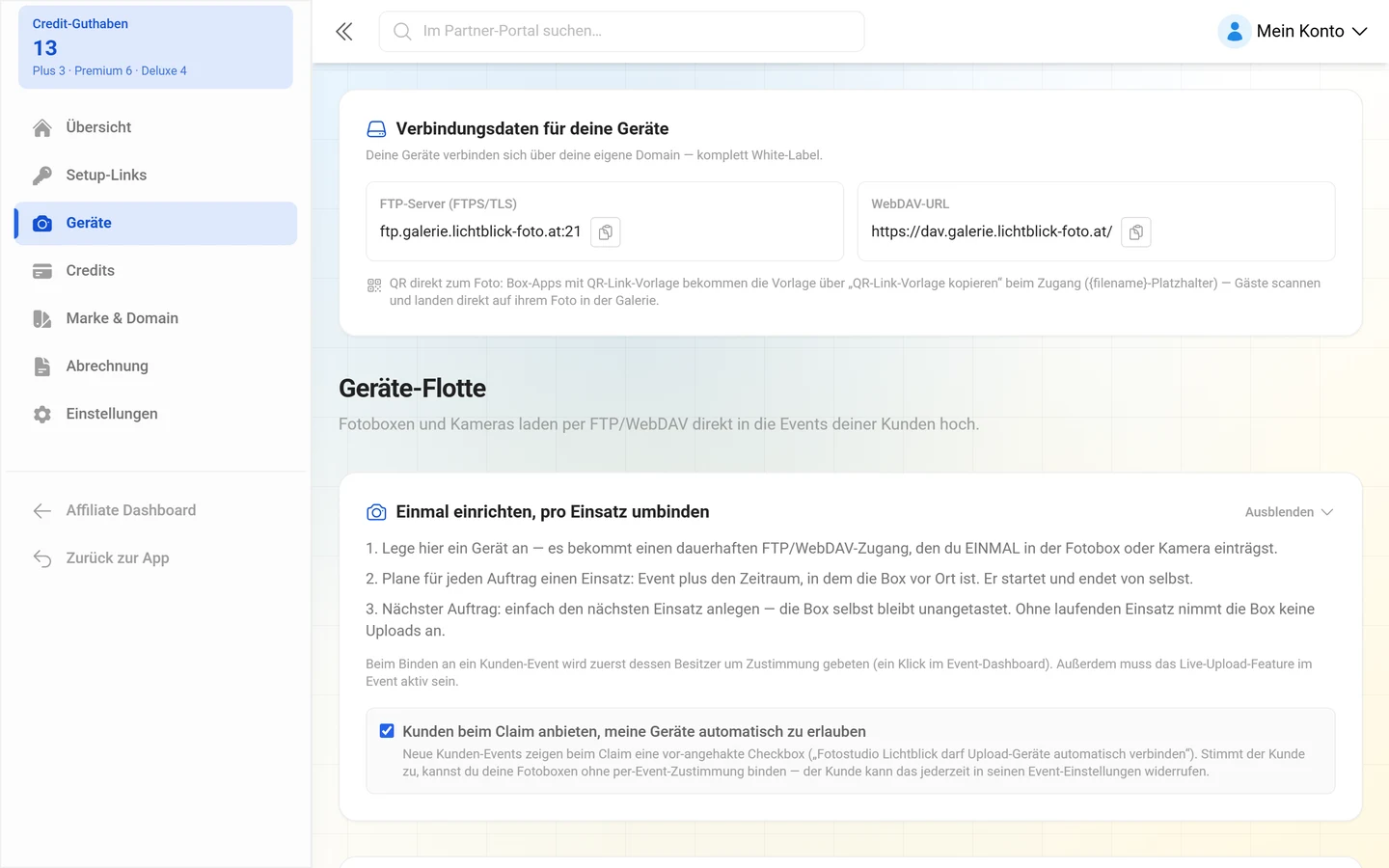
Task: Click the Einstellungen gear icon
Action: [x=42, y=415]
